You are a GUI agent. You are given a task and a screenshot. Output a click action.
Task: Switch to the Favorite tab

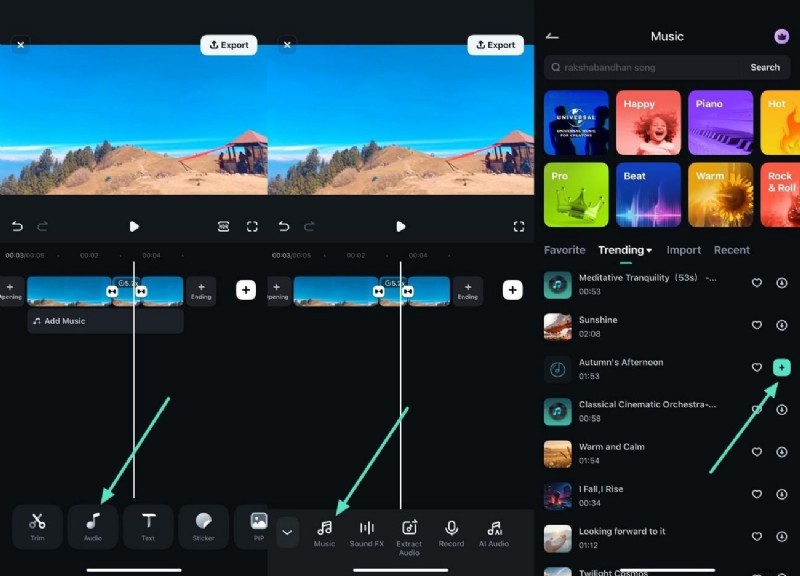[x=564, y=250]
